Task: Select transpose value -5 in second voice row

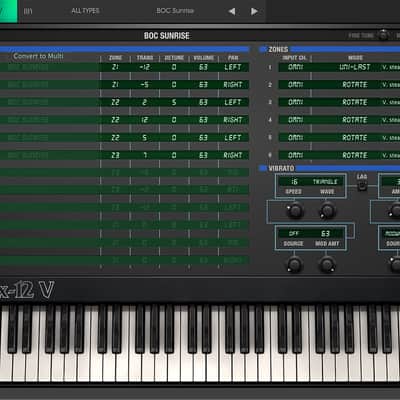Action: pos(145,85)
